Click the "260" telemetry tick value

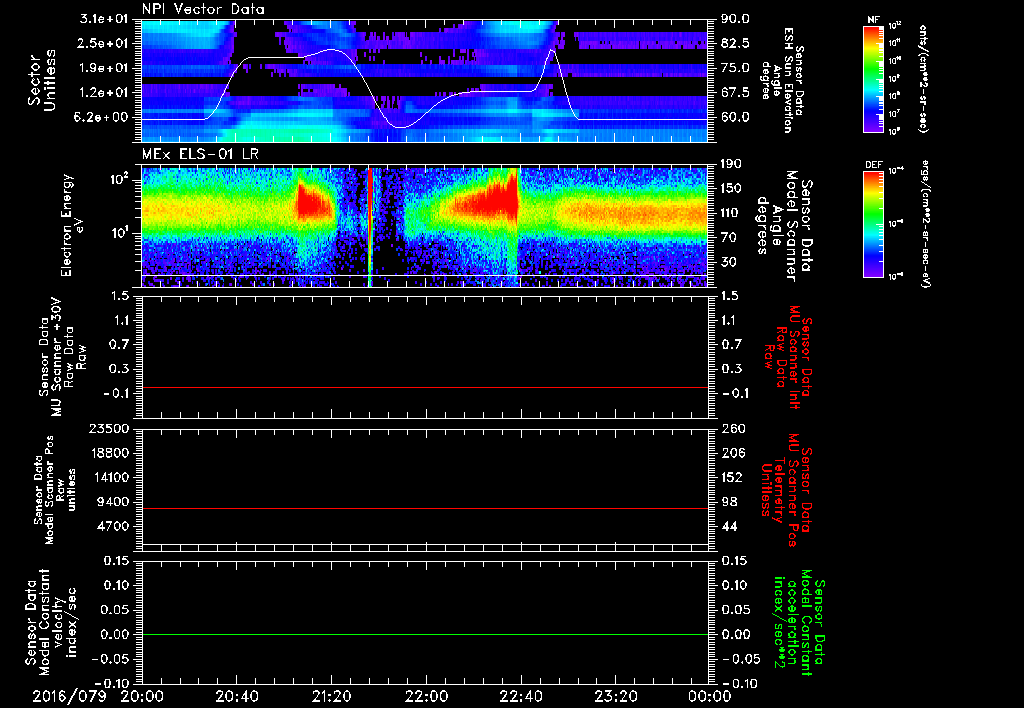(x=732, y=428)
